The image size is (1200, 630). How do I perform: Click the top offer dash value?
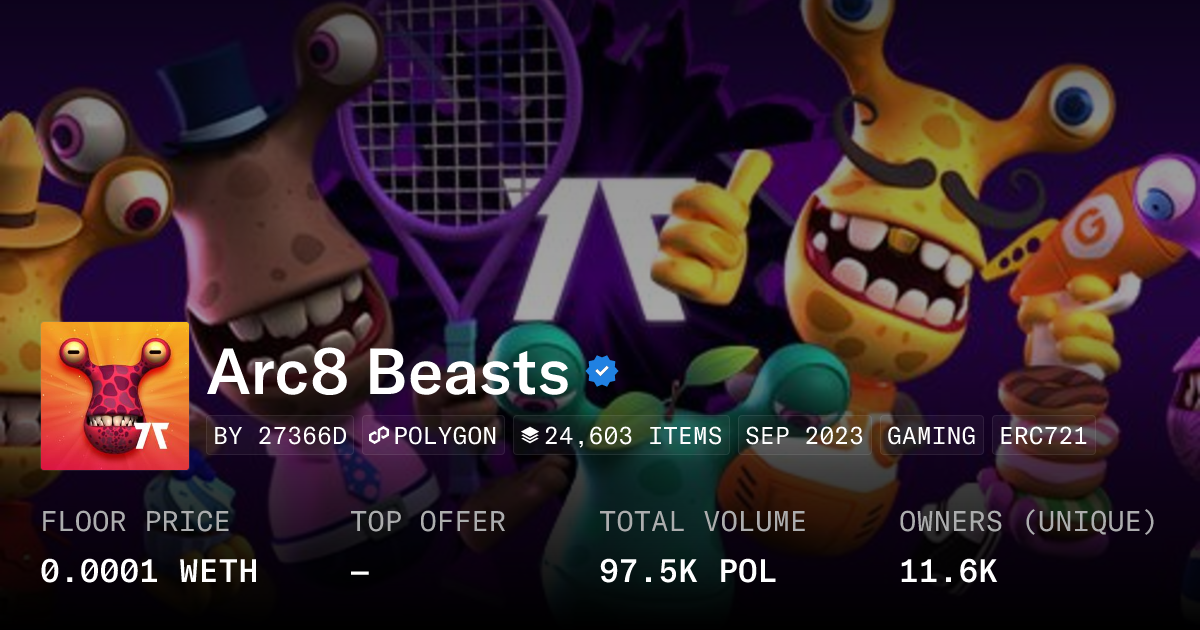pyautogui.click(x=360, y=572)
